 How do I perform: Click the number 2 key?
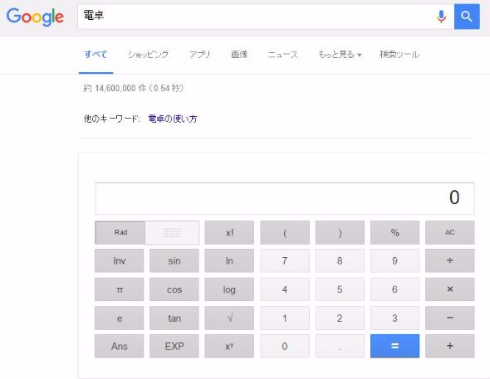[x=340, y=318]
